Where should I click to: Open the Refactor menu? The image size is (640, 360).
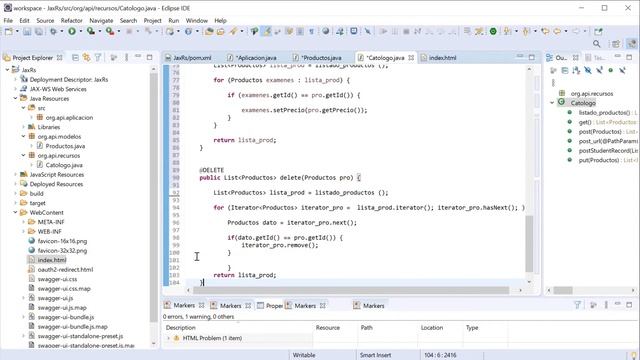[x=71, y=20]
